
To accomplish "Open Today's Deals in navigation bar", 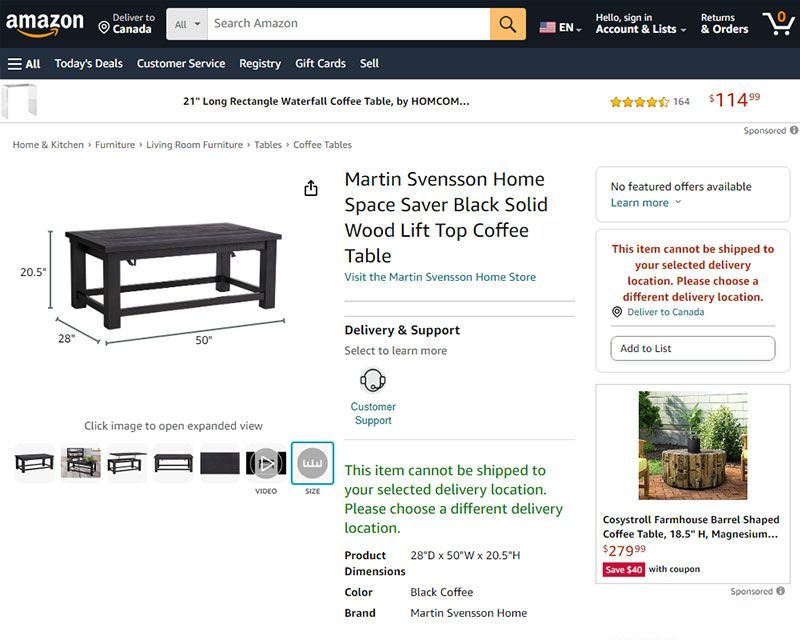I will tap(89, 63).
